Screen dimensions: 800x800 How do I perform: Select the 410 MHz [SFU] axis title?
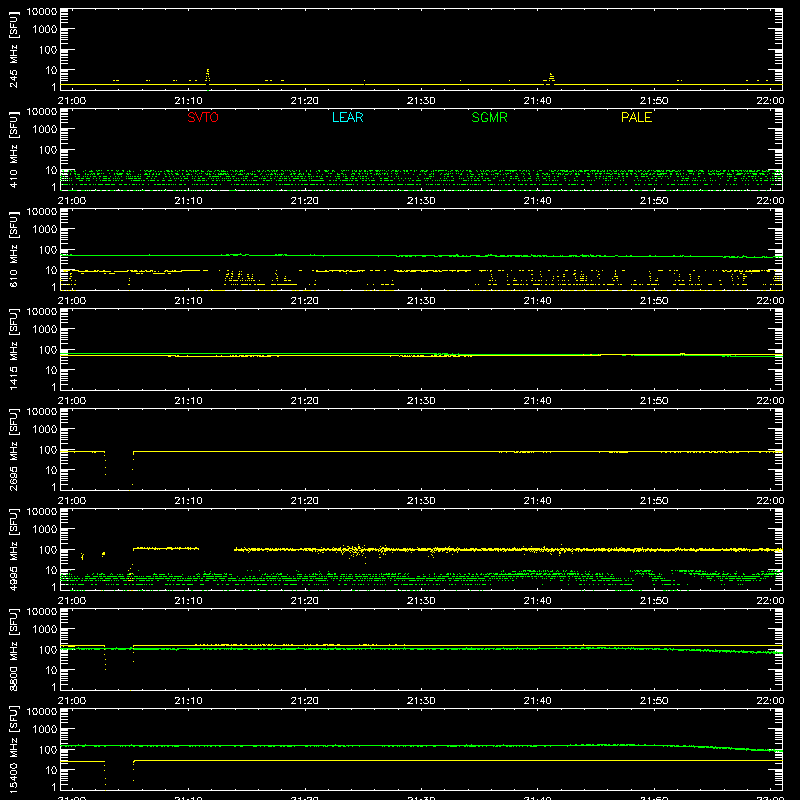point(13,149)
